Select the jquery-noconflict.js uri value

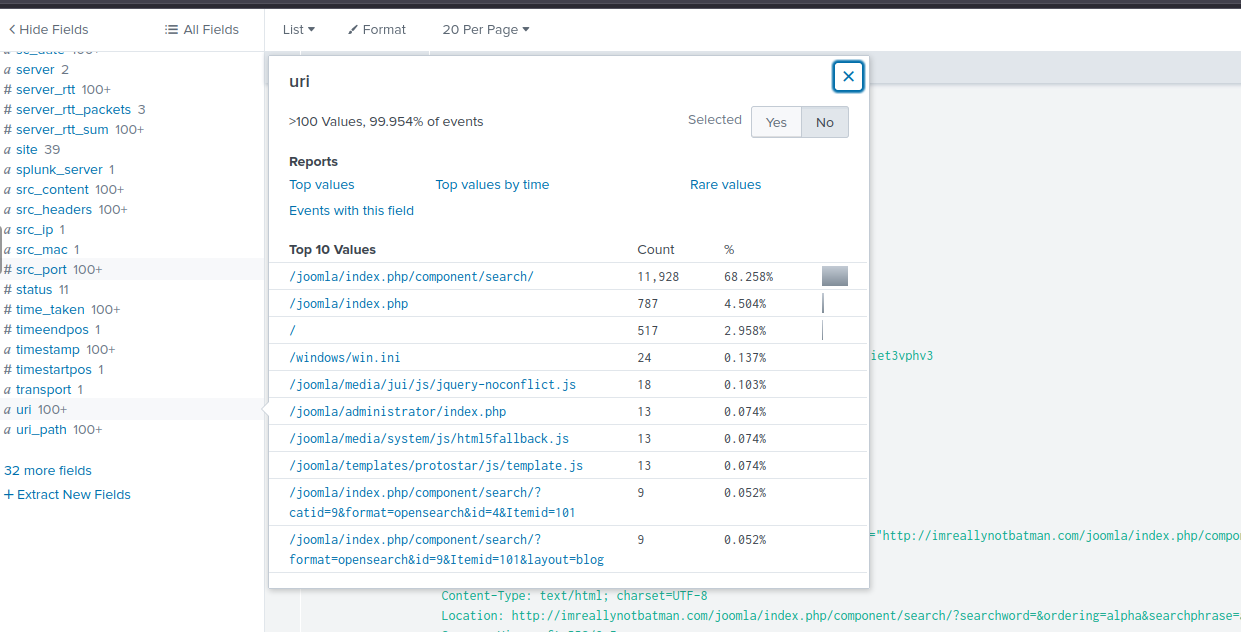432,385
